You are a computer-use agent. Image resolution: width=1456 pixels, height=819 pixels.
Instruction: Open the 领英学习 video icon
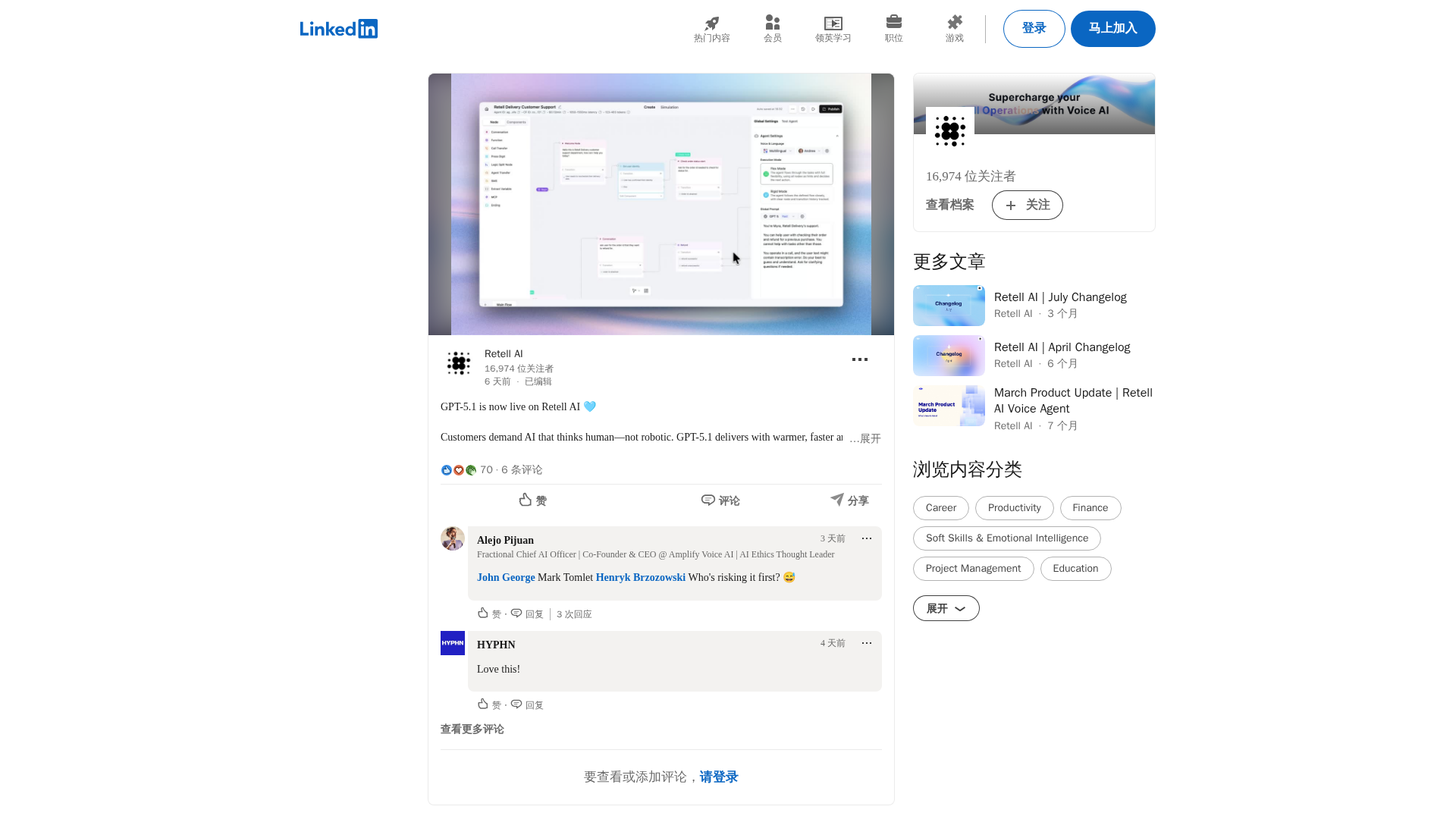tap(833, 24)
